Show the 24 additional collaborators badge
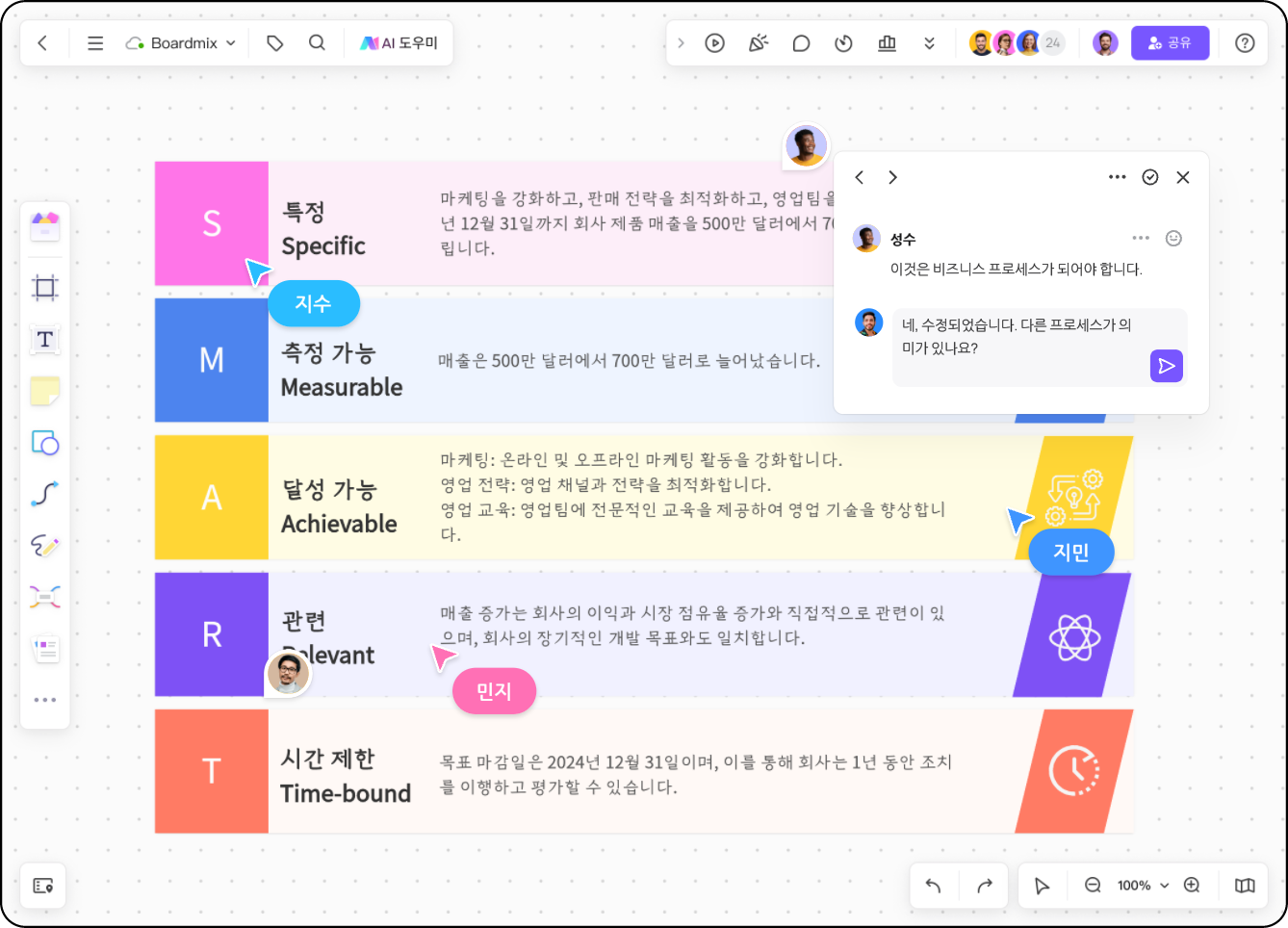Image resolution: width=1288 pixels, height=928 pixels. coord(1053,43)
